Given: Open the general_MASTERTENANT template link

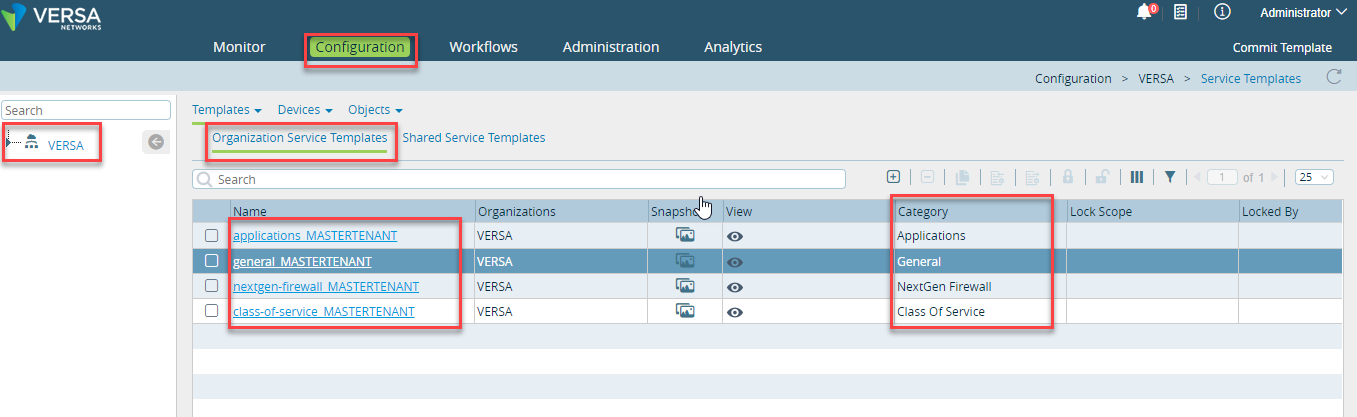Looking at the screenshot, I should [x=302, y=261].
